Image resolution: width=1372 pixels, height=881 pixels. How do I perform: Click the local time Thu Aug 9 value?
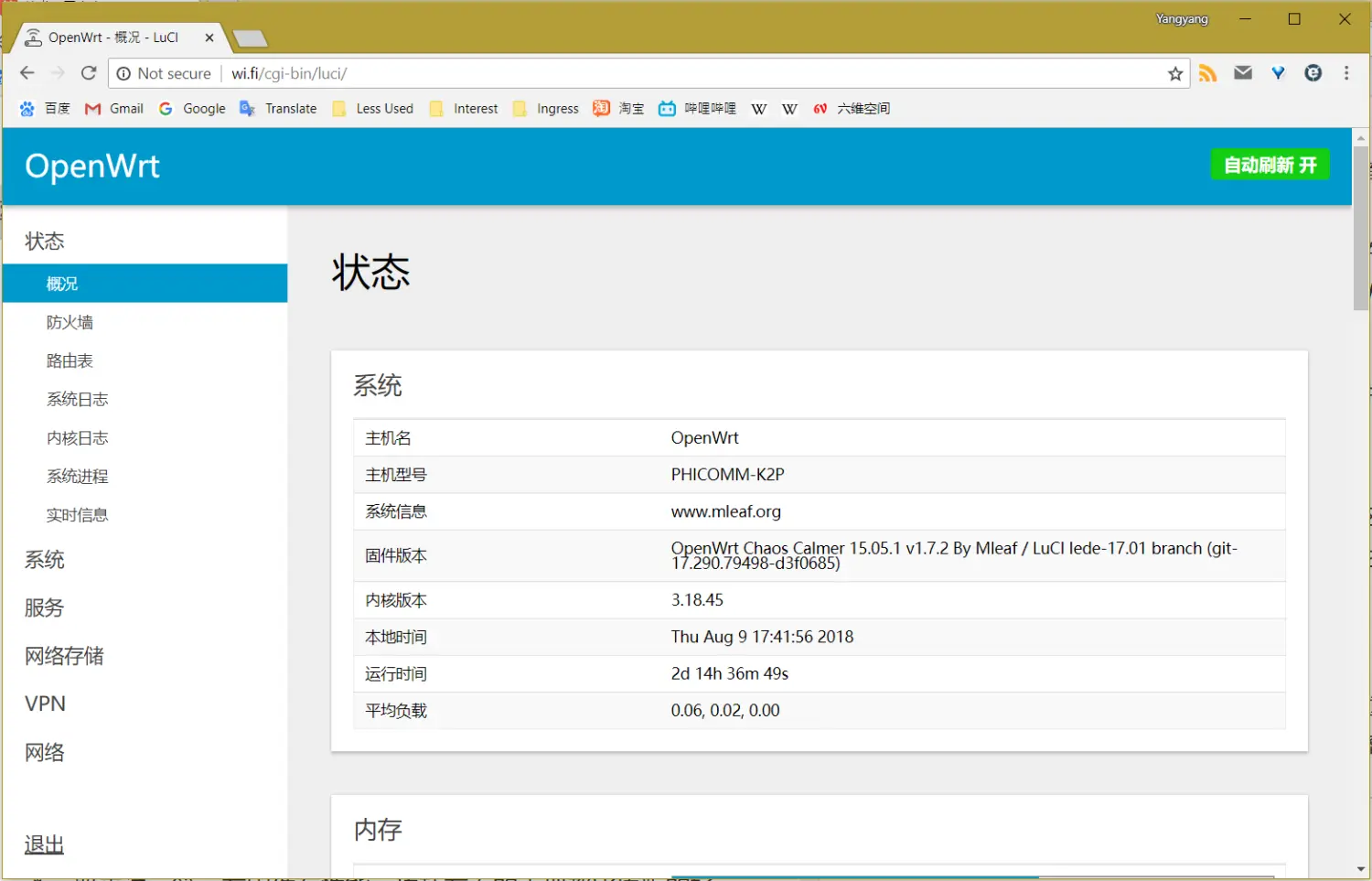[x=762, y=636]
